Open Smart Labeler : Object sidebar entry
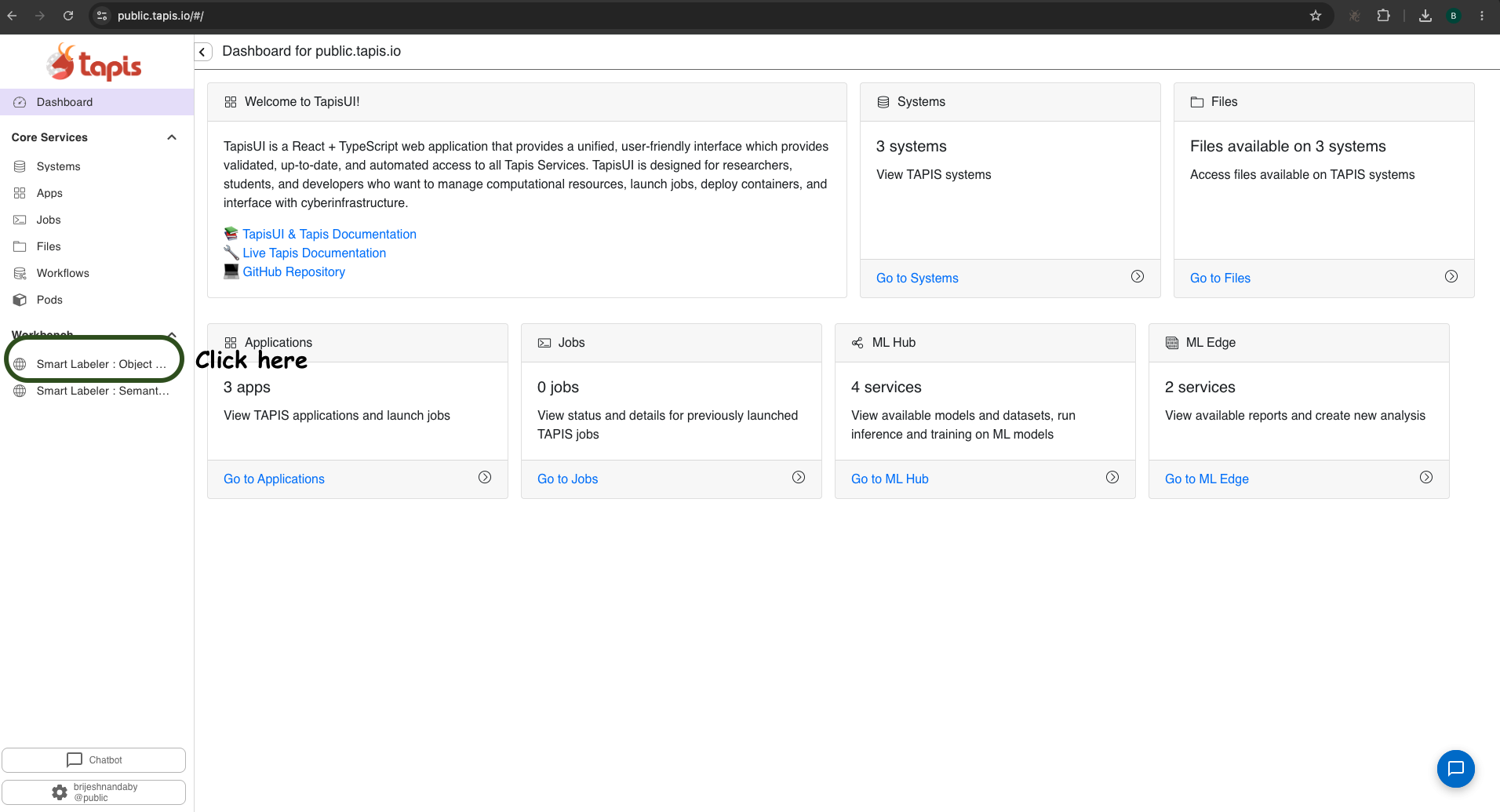 96,364
